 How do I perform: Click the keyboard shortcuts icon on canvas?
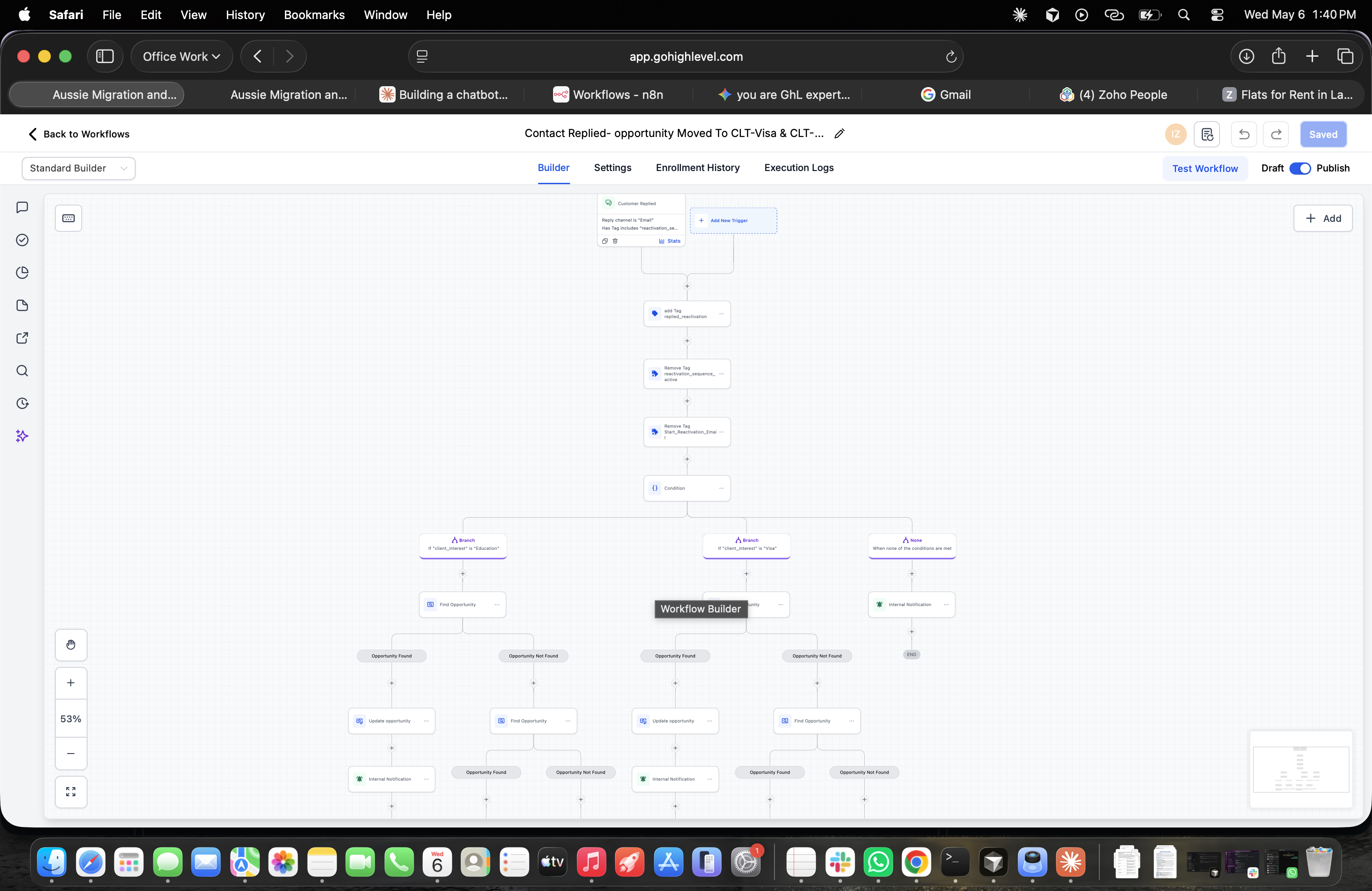69,218
